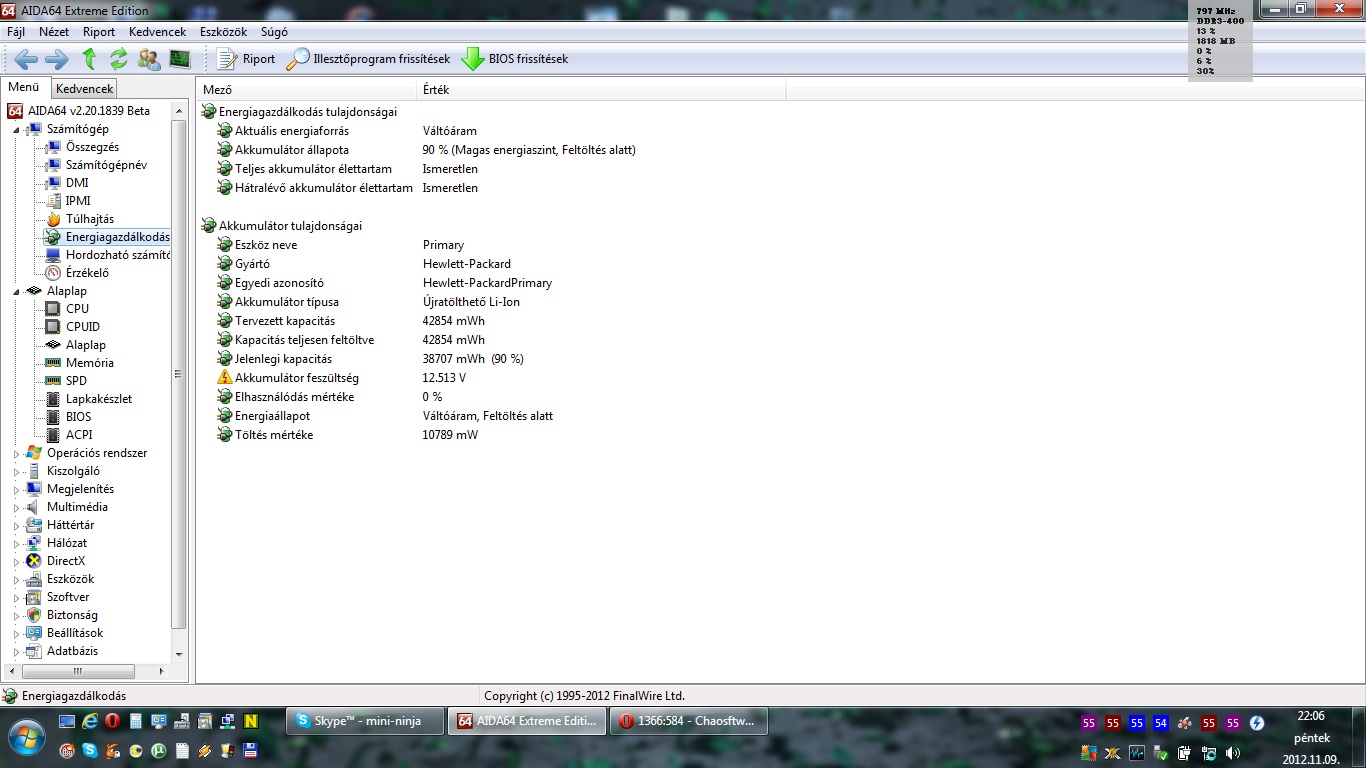Collapse the Alaplap tree node

coord(16,291)
